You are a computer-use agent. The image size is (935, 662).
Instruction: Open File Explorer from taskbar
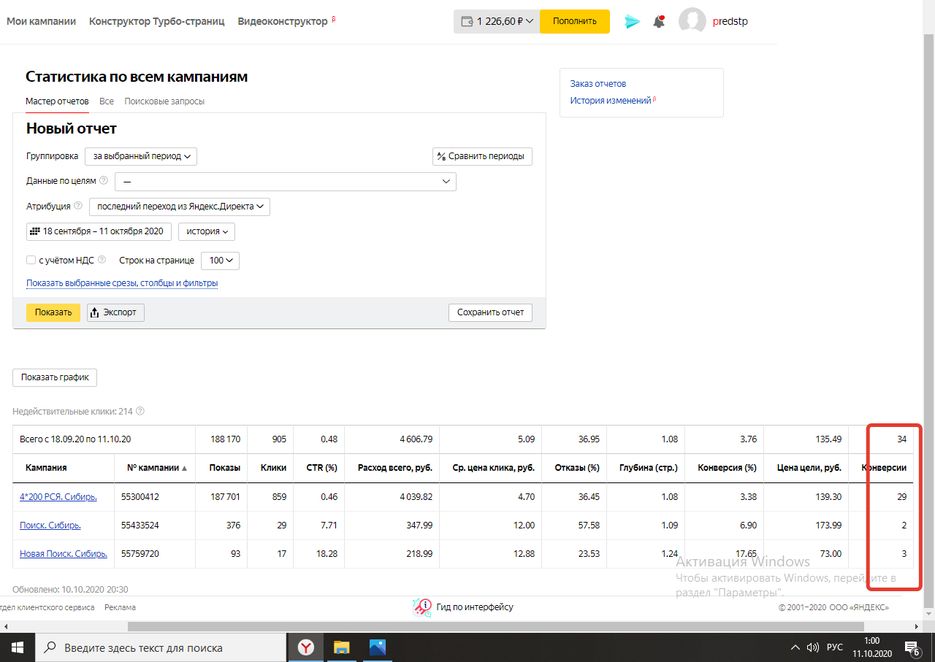341,648
